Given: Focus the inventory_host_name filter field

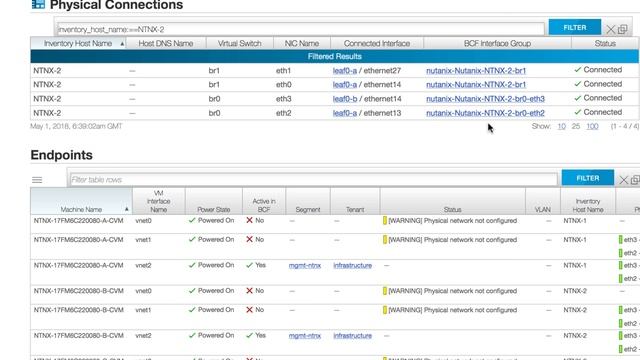Looking at the screenshot, I should (x=300, y=29).
